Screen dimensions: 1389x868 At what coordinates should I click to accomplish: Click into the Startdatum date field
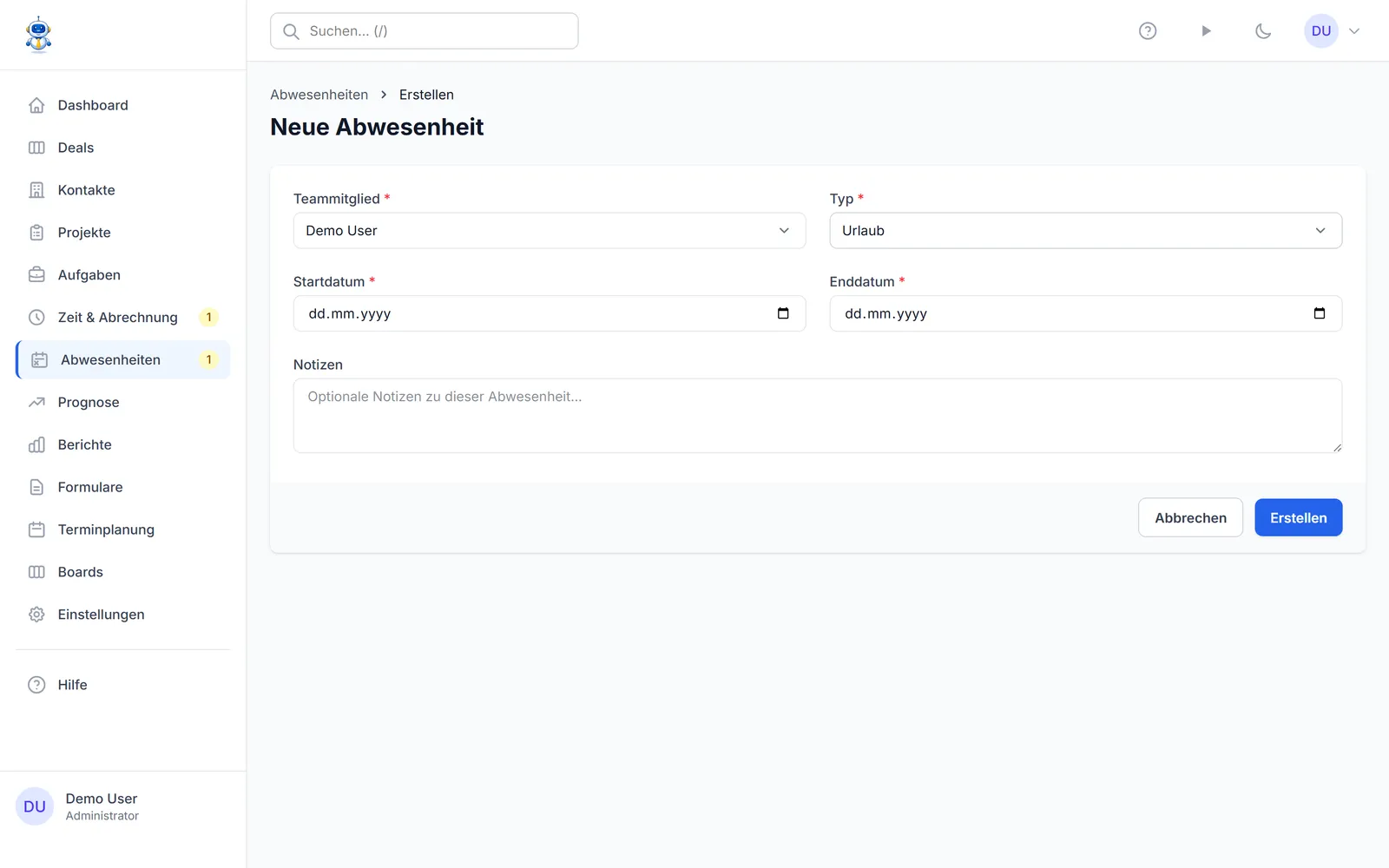click(550, 313)
